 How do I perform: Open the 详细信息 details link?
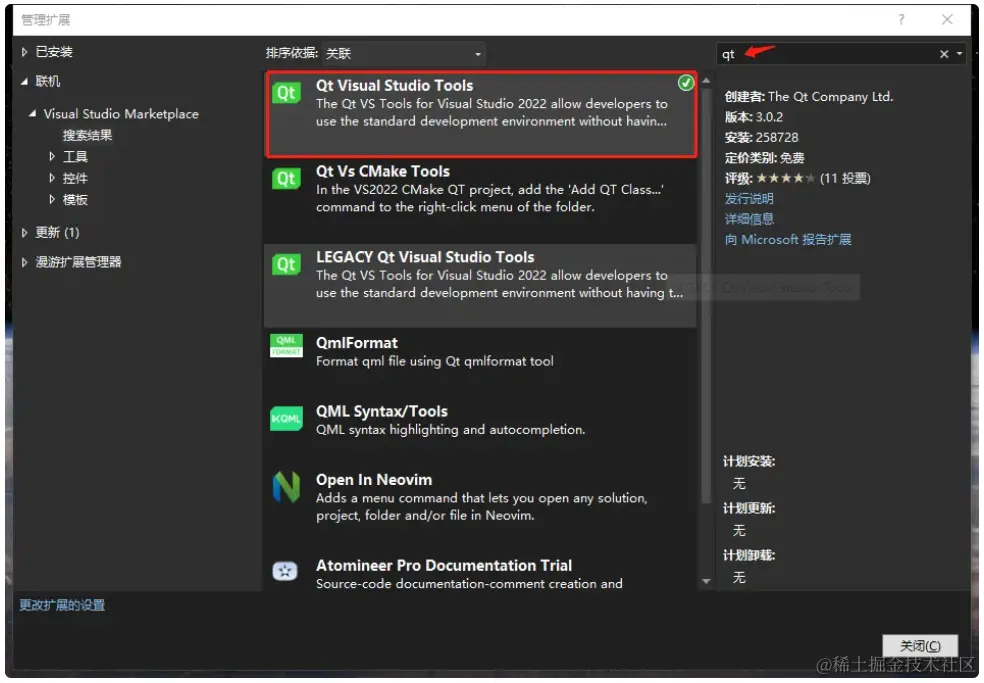pos(749,219)
